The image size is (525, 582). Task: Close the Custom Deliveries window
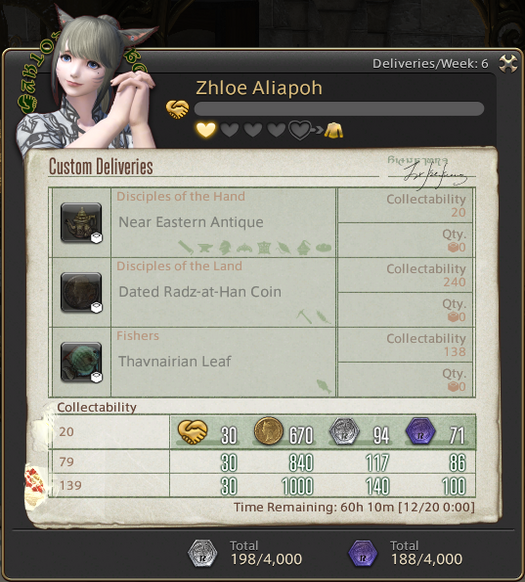[x=508, y=63]
